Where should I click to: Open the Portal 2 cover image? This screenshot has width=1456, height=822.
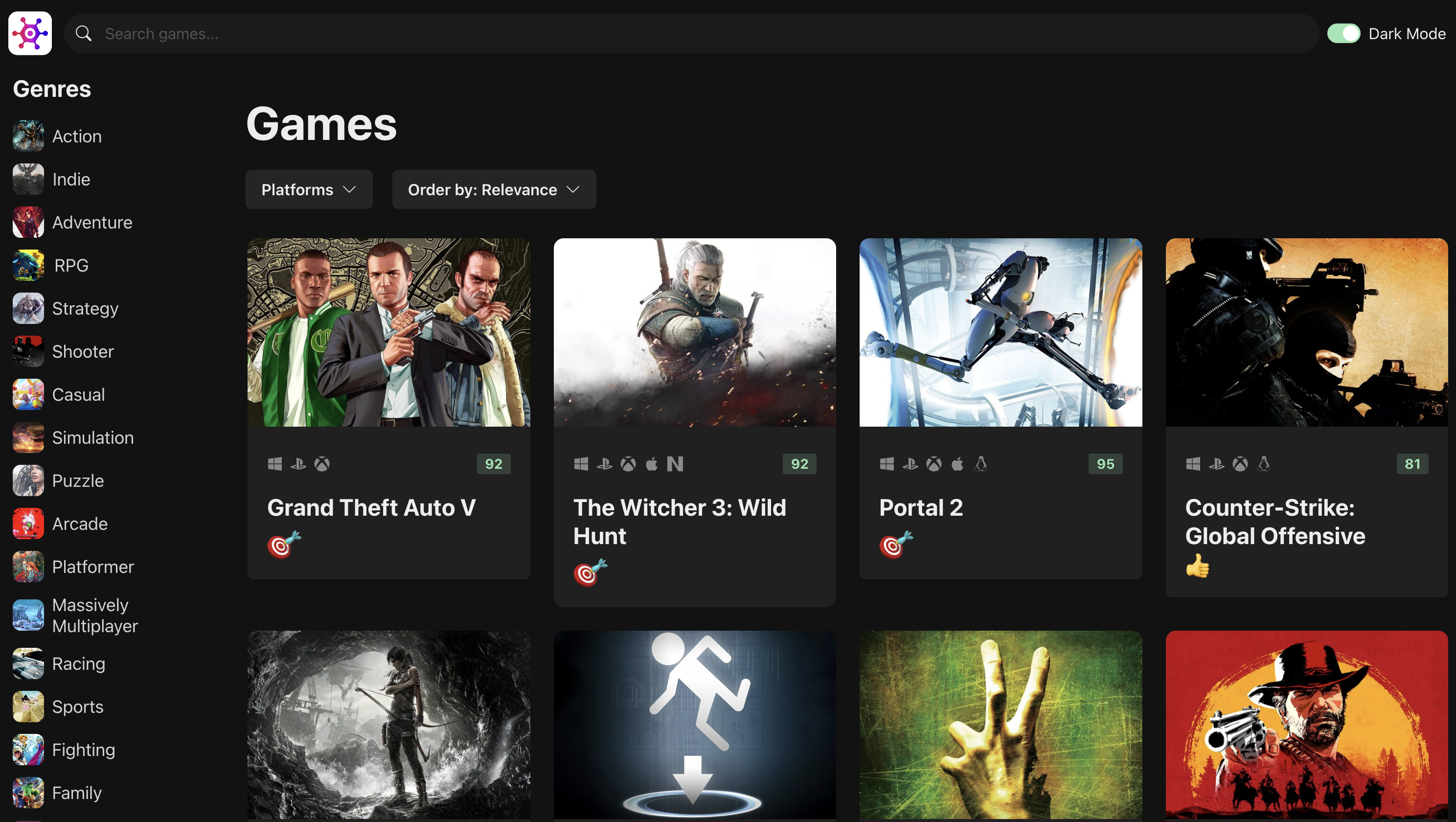[1001, 332]
